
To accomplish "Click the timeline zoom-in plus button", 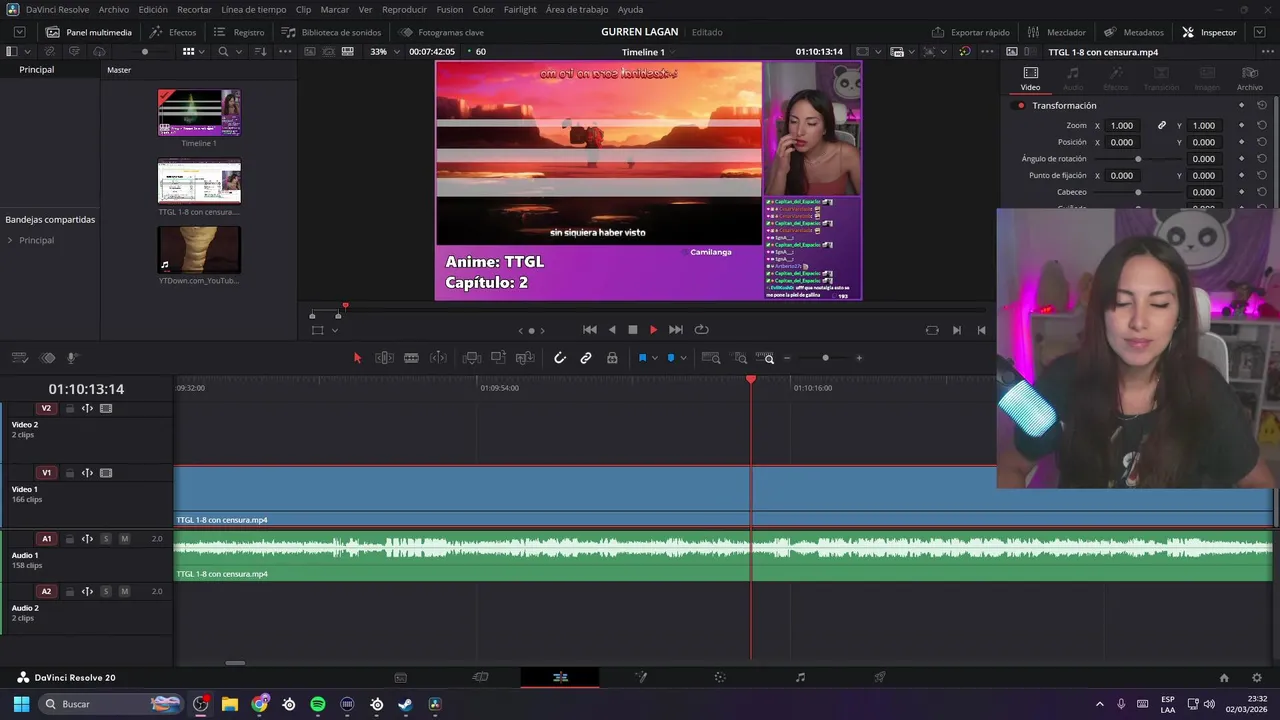I will [859, 358].
